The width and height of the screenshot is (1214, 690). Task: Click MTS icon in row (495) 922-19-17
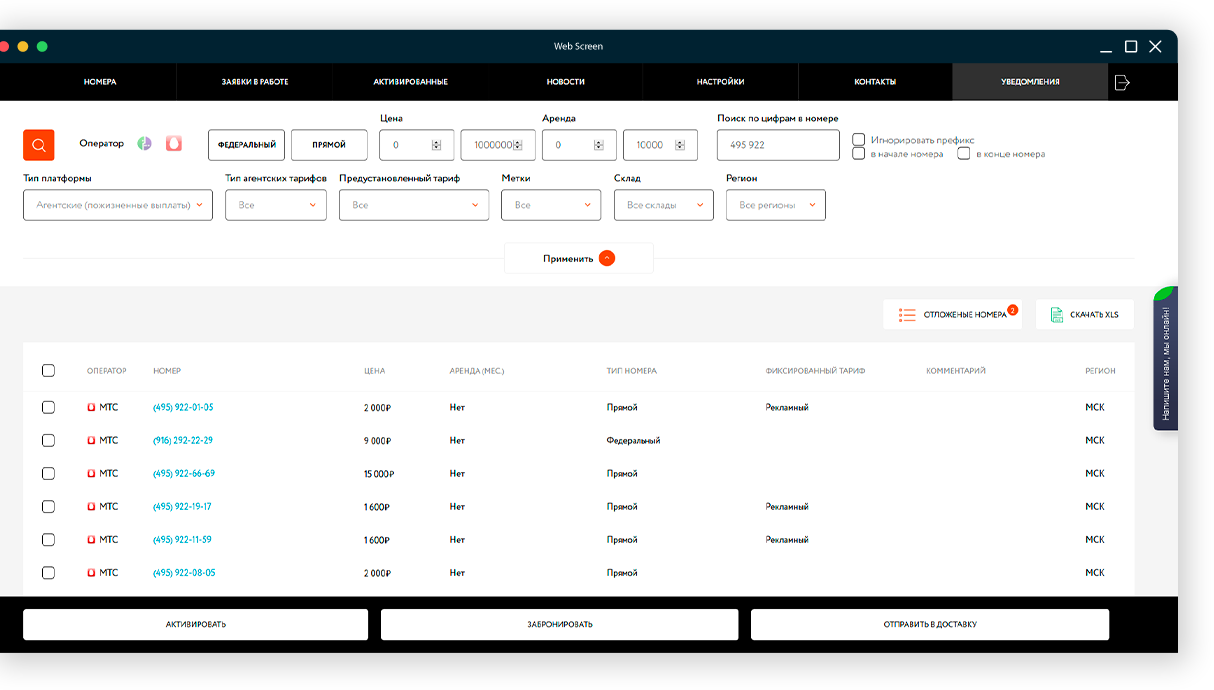click(x=91, y=507)
